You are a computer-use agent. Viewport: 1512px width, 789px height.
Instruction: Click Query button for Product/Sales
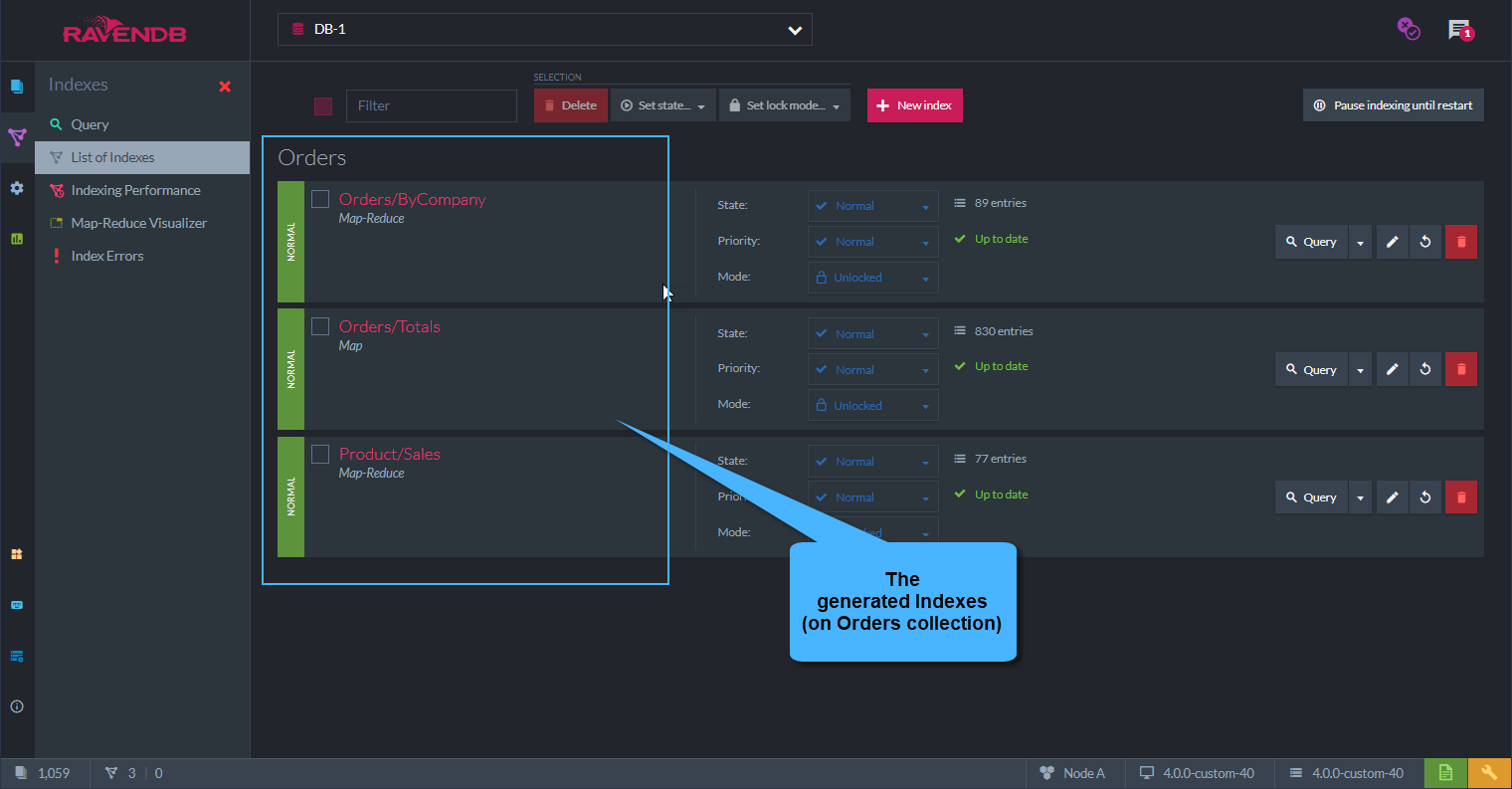click(x=1311, y=496)
